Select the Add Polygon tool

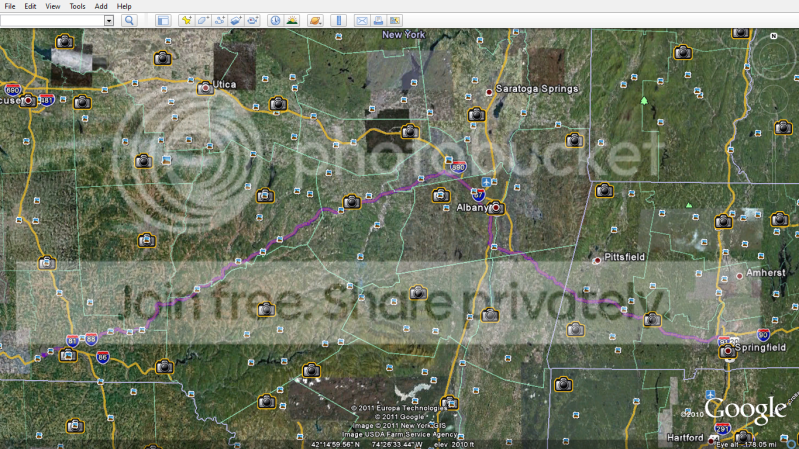pyautogui.click(x=203, y=20)
